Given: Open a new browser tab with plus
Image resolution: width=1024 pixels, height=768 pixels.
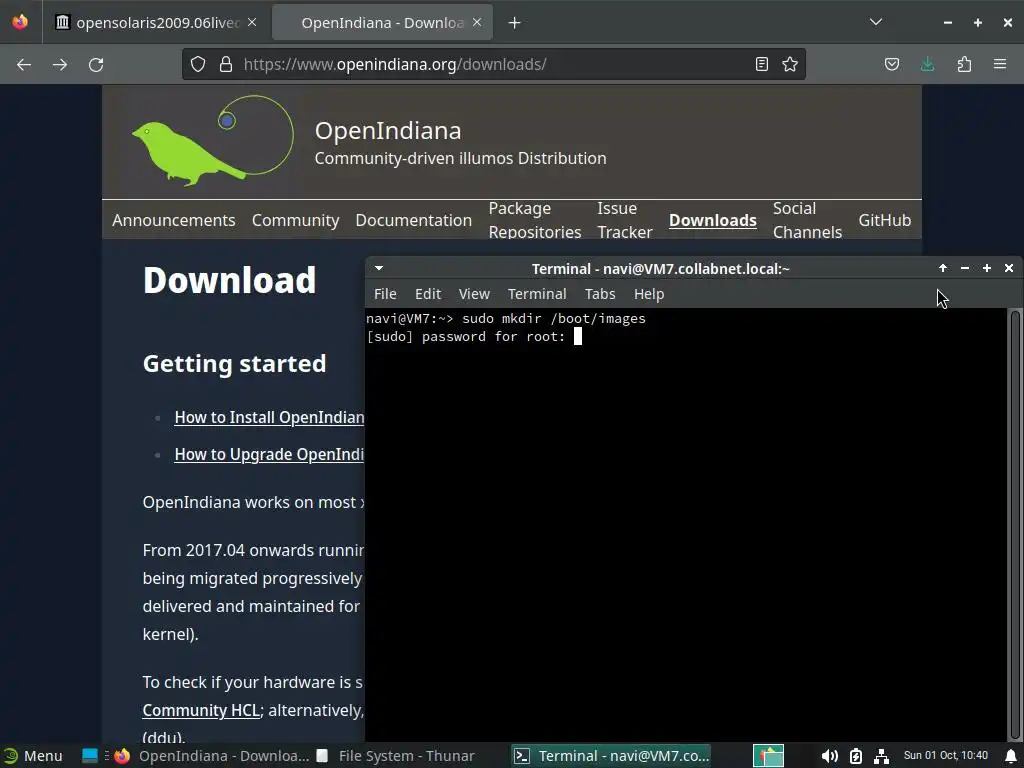Looking at the screenshot, I should coord(515,23).
